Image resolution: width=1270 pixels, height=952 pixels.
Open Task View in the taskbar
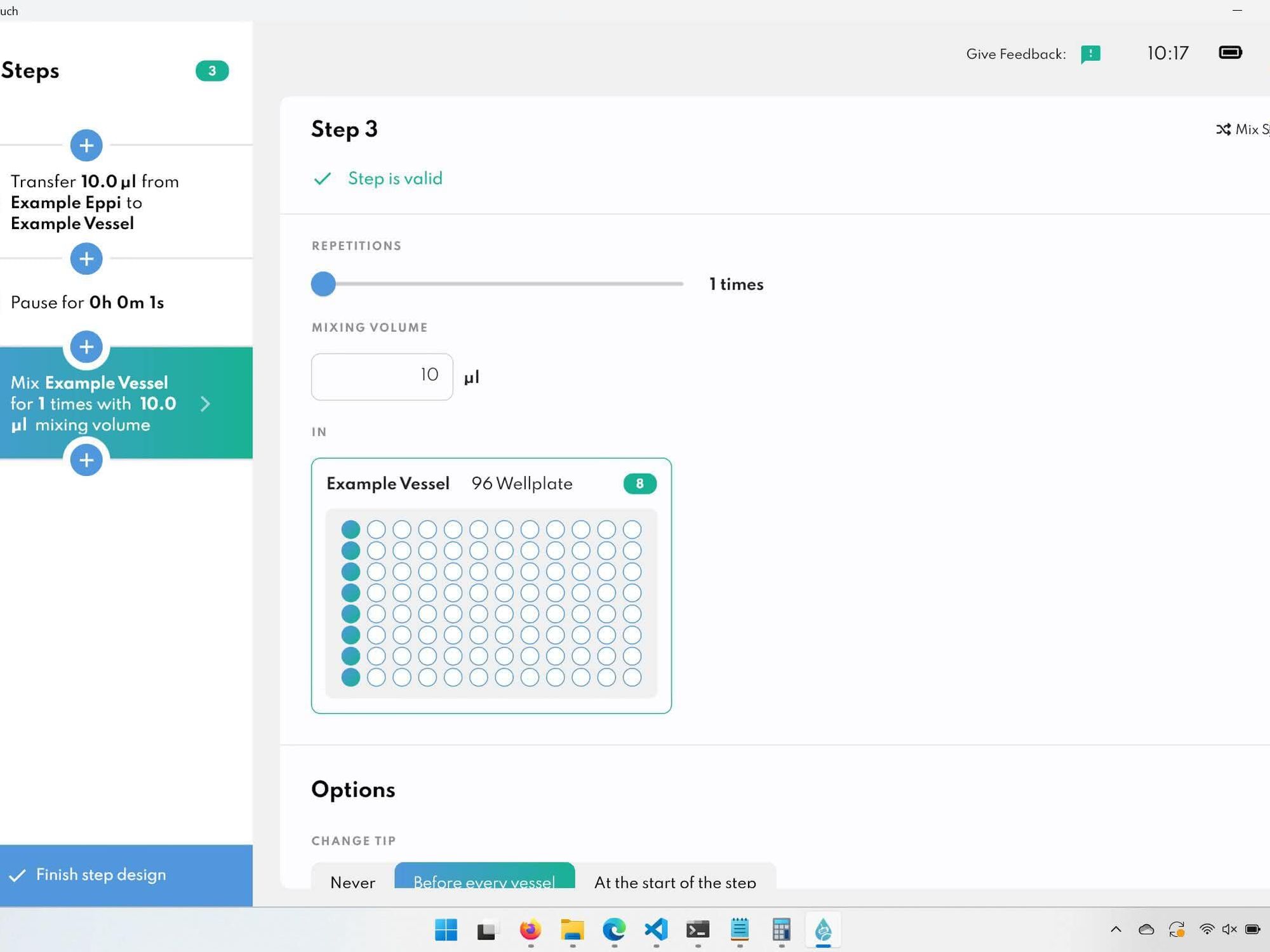coord(487,930)
